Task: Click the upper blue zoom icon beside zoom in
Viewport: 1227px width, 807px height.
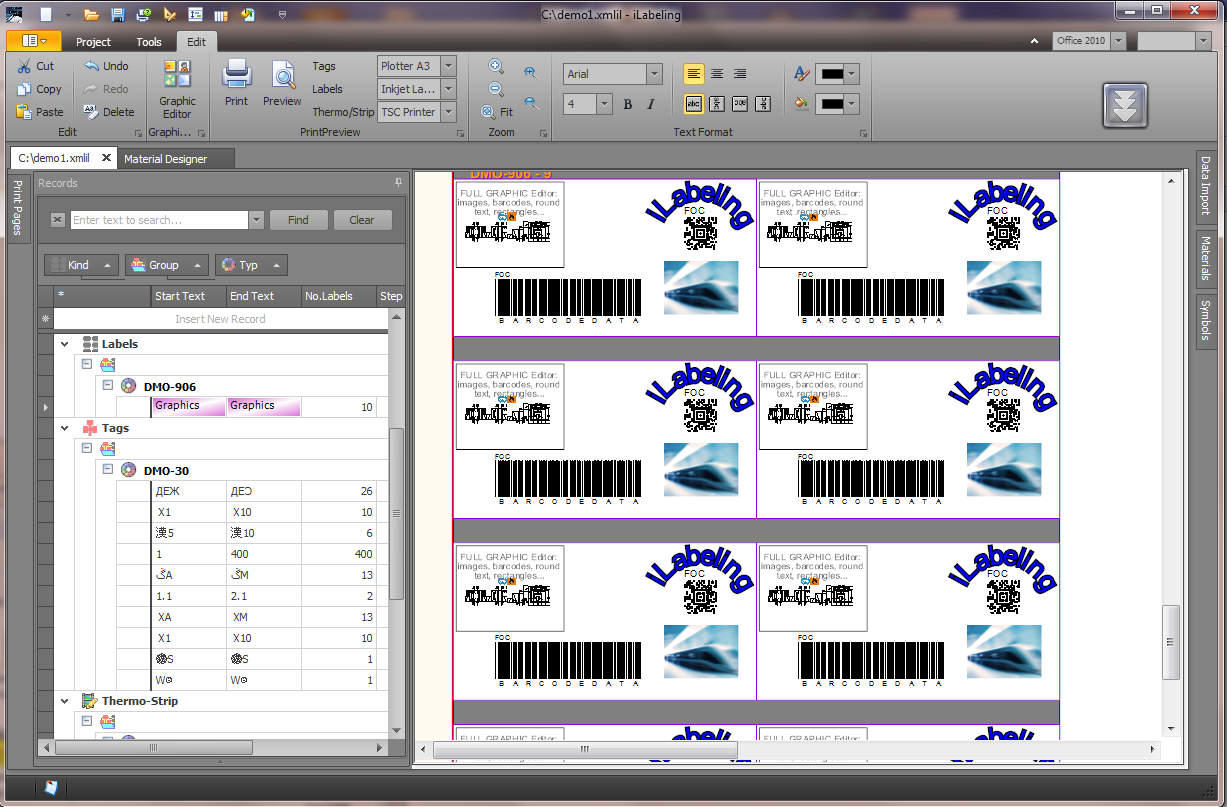Action: tap(530, 73)
